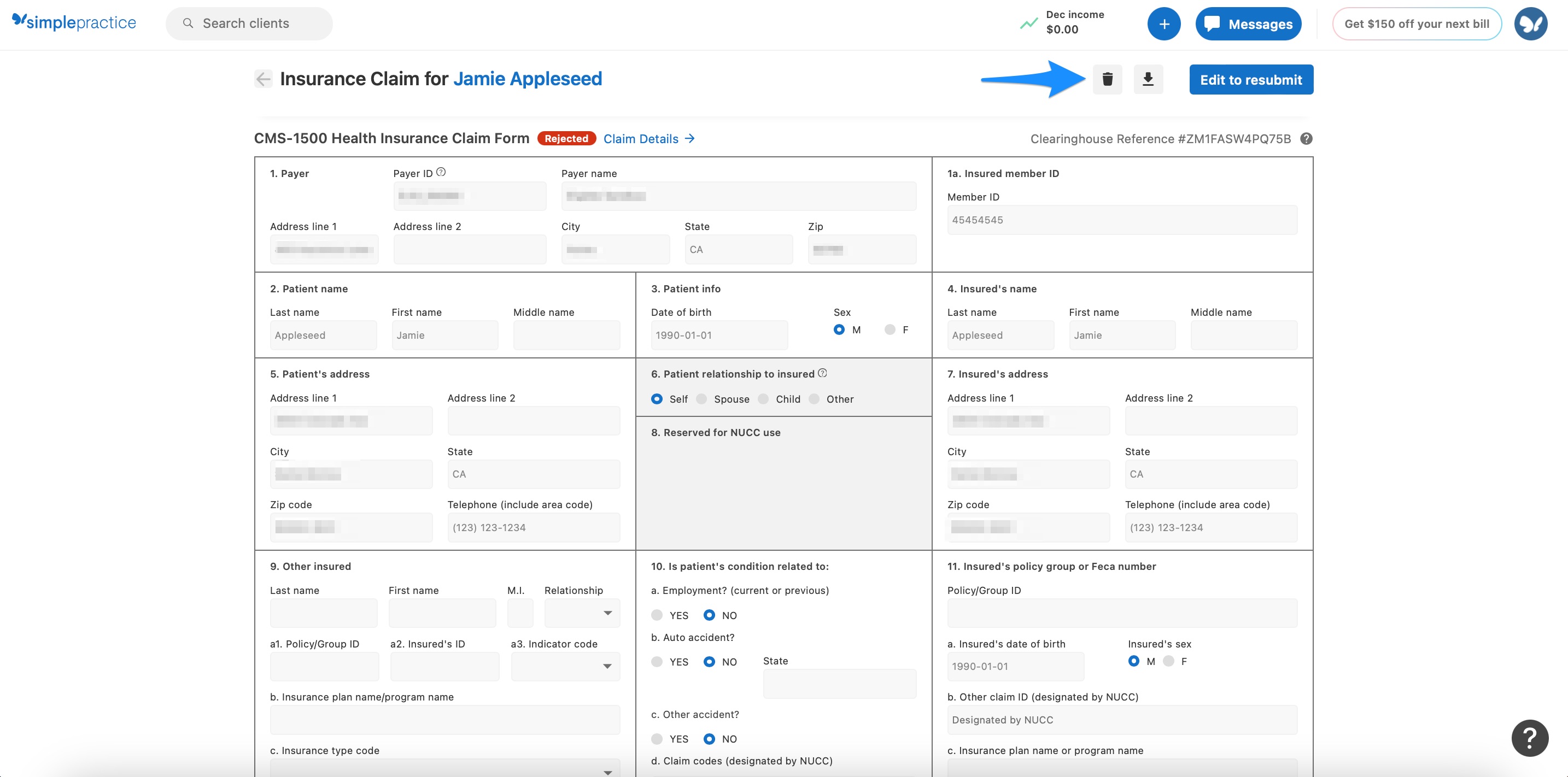Delete the claim using the trash icon
The image size is (1568, 777).
[1107, 79]
